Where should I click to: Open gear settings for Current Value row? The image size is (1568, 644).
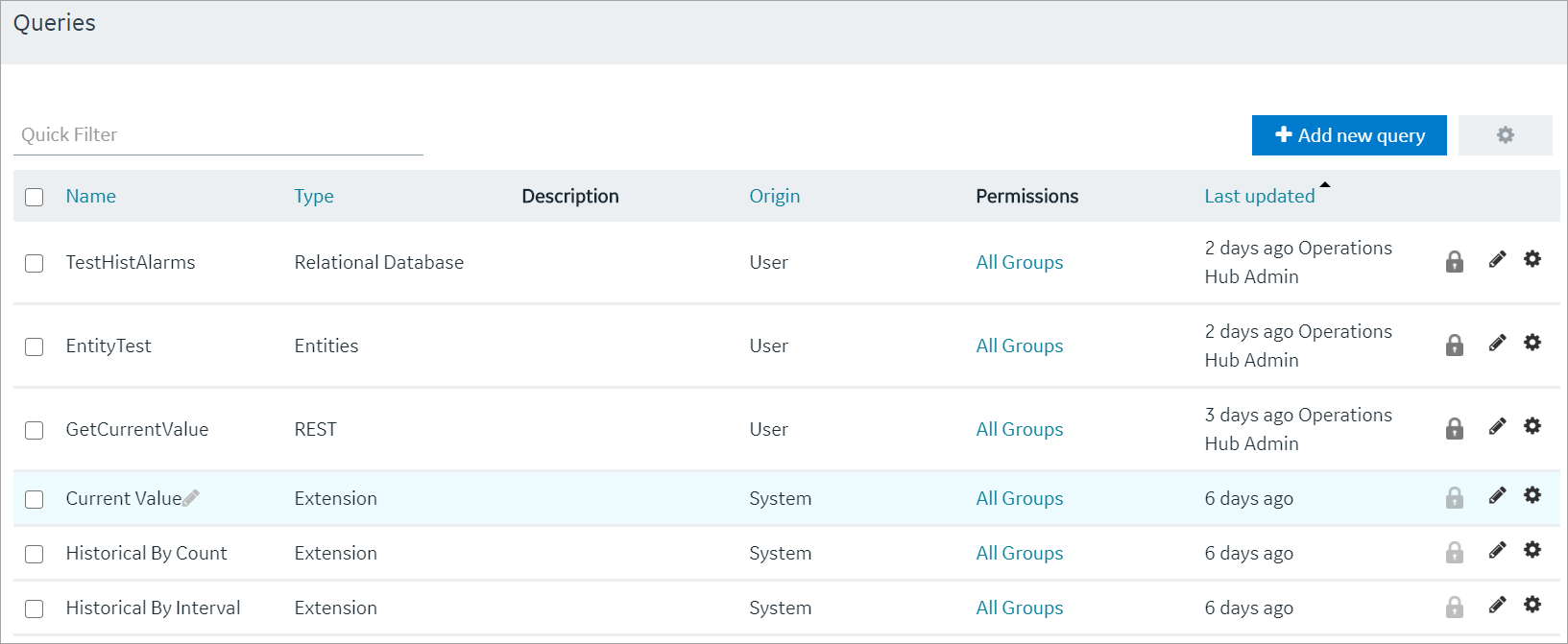tap(1532, 494)
